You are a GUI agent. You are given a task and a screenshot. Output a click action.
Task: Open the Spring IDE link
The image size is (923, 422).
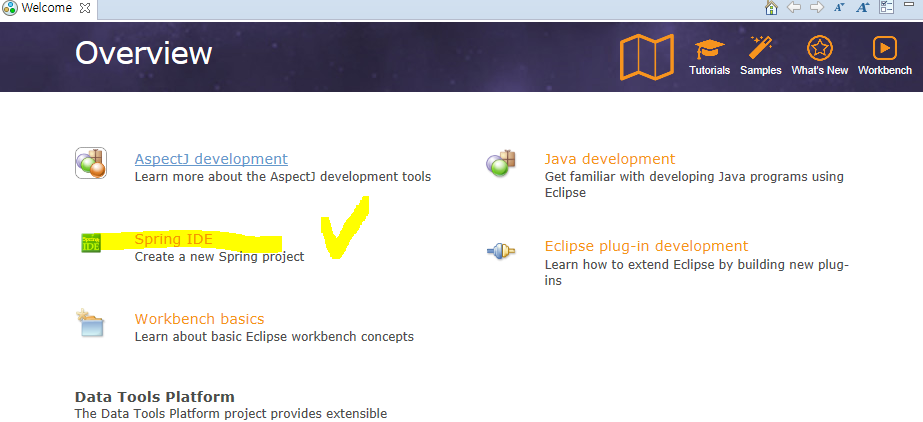pos(173,240)
